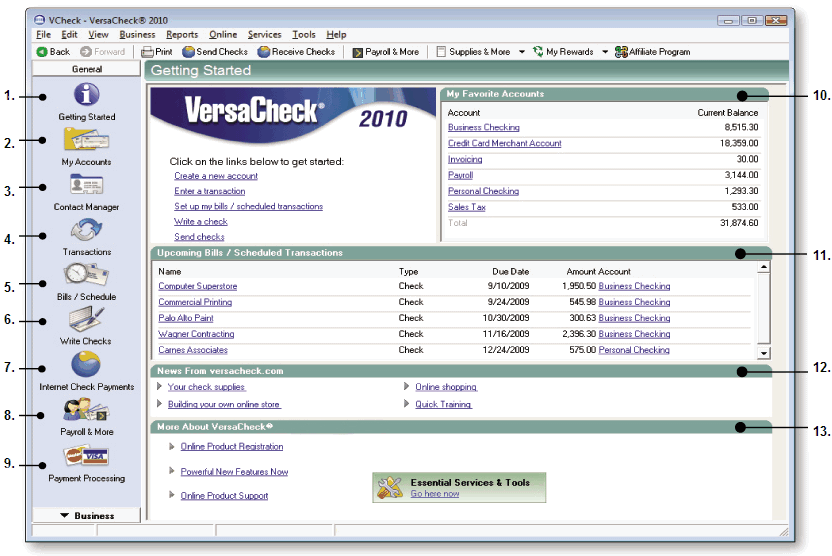The height and width of the screenshot is (556, 832).
Task: Open the Help menu
Action: [x=336, y=34]
